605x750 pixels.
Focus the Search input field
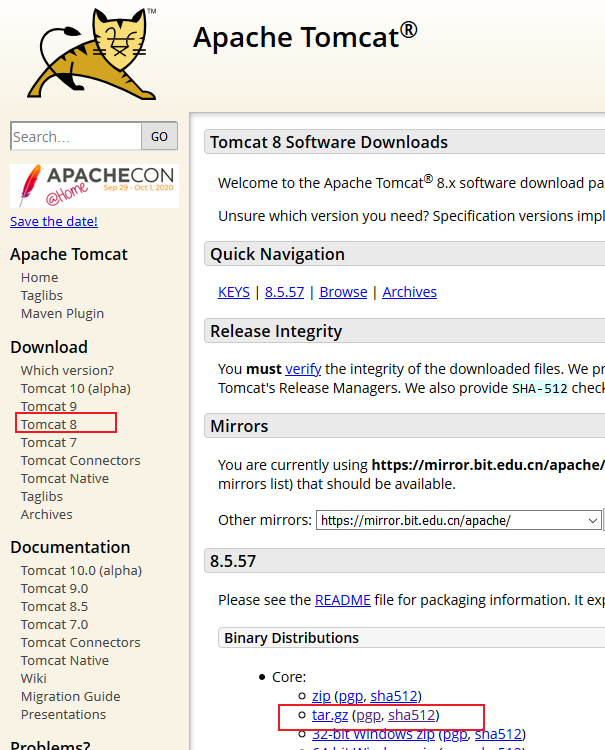[76, 136]
